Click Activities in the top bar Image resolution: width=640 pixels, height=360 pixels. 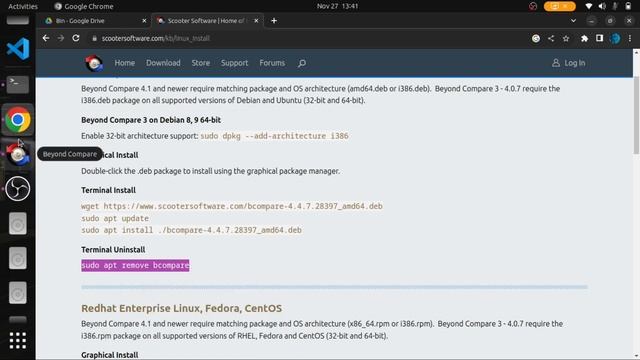(23, 6)
